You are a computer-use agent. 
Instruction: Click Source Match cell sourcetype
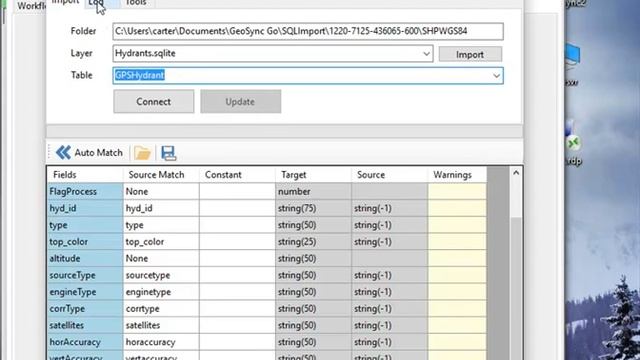click(161, 275)
